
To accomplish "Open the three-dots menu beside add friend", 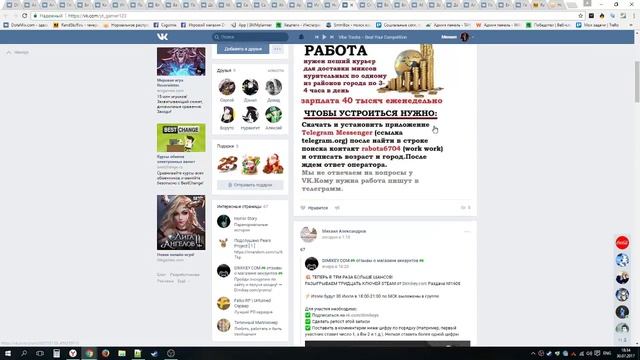I will (x=278, y=49).
